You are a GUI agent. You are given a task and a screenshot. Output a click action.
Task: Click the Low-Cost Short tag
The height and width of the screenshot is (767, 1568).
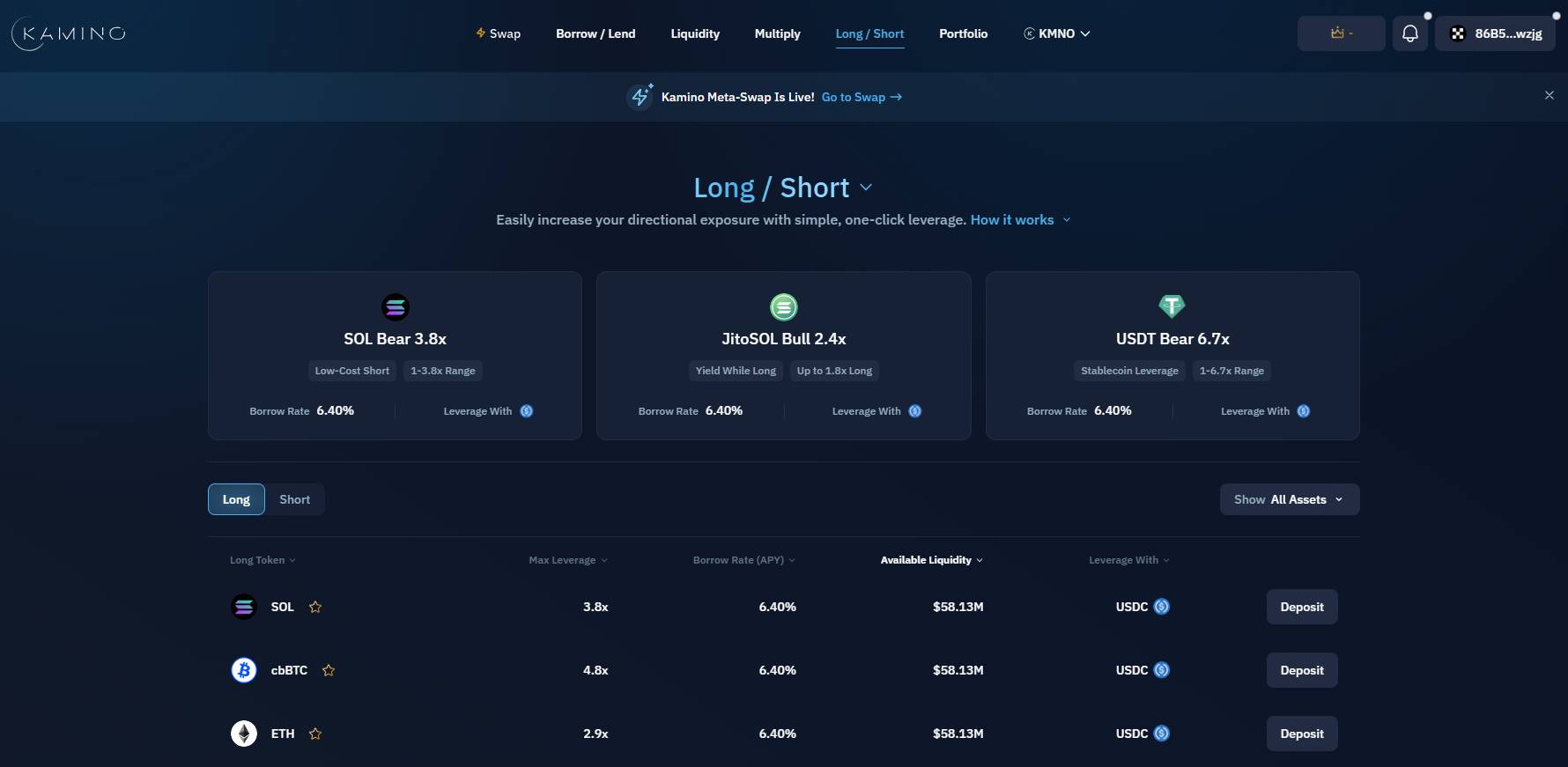pyautogui.click(x=352, y=371)
